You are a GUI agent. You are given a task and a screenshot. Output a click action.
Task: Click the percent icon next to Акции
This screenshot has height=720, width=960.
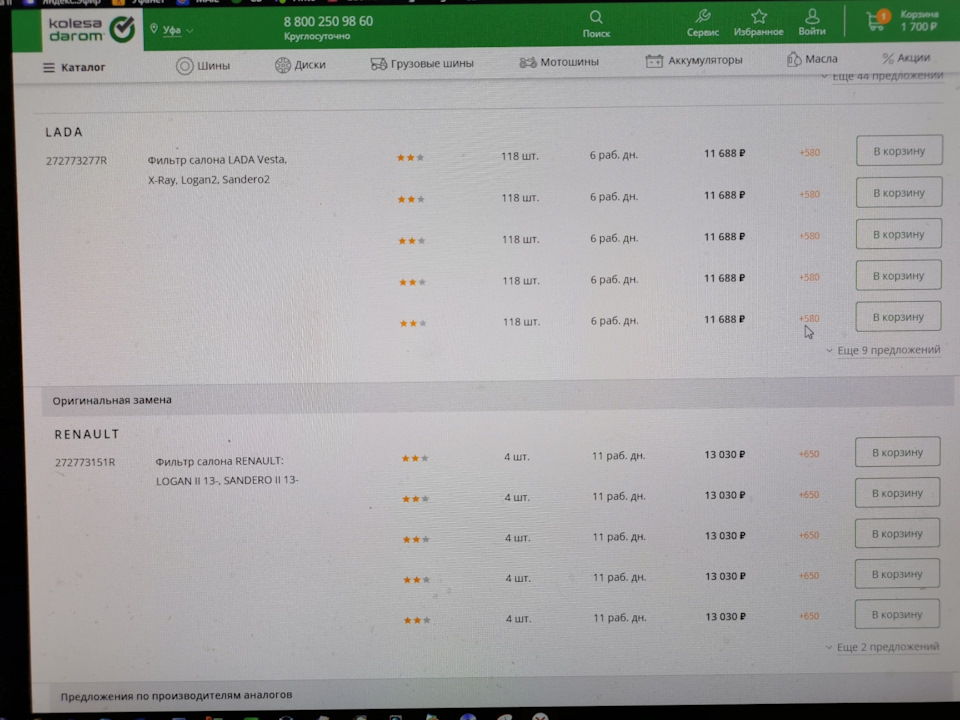coord(888,58)
